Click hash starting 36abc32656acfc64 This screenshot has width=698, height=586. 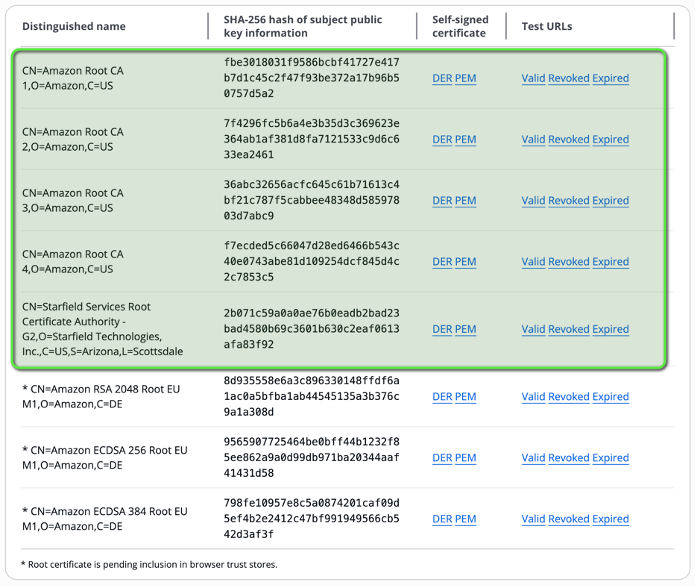(313, 201)
